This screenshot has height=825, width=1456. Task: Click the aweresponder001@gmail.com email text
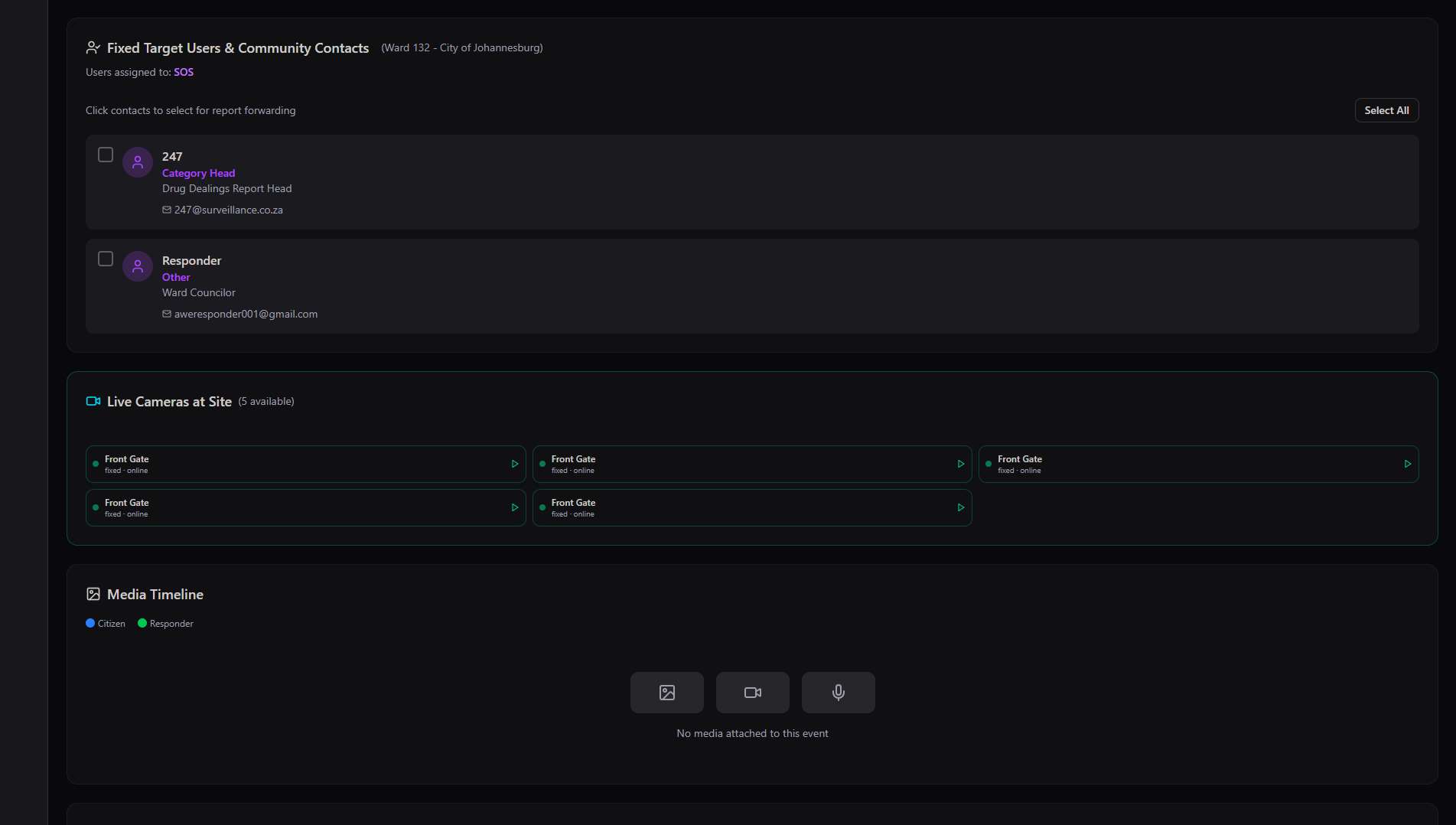(246, 314)
